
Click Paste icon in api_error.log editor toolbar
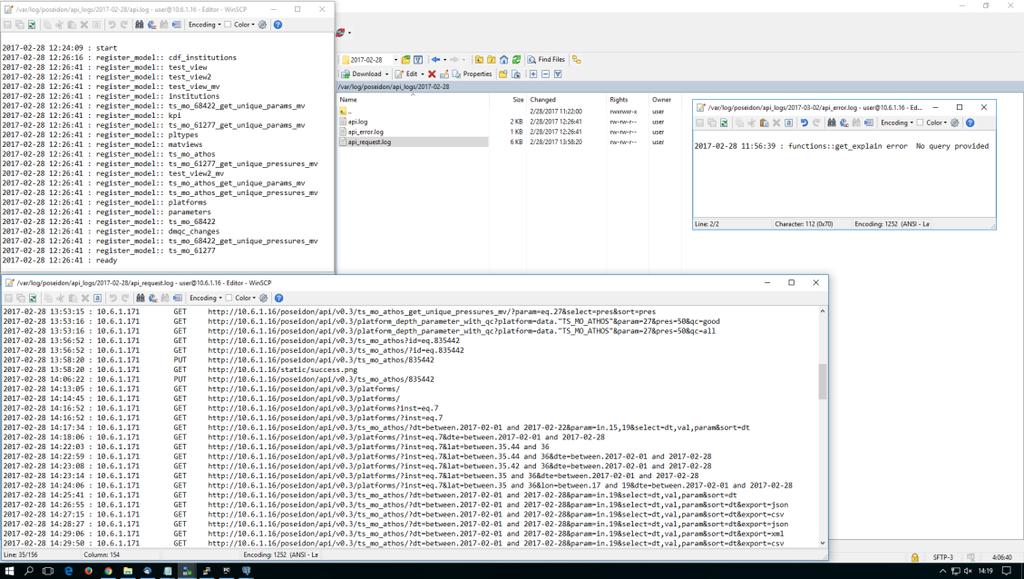764,123
